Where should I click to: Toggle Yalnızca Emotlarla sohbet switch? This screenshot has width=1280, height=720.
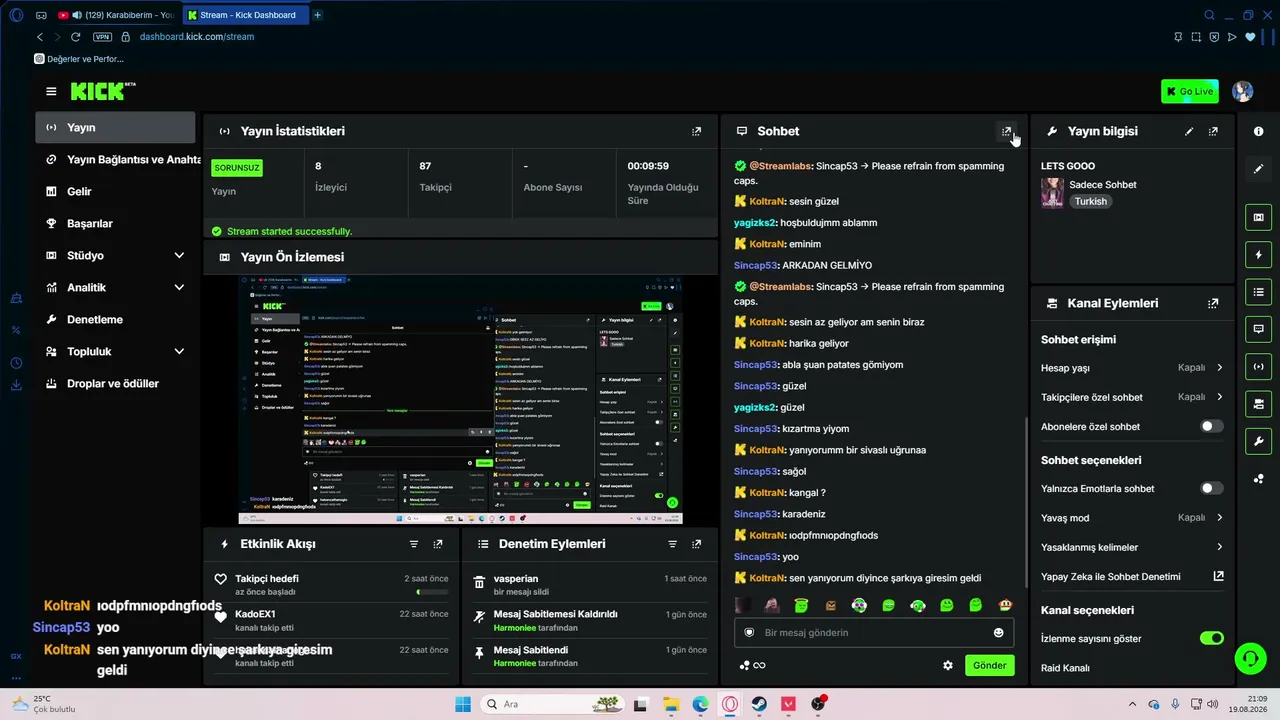click(1211, 488)
